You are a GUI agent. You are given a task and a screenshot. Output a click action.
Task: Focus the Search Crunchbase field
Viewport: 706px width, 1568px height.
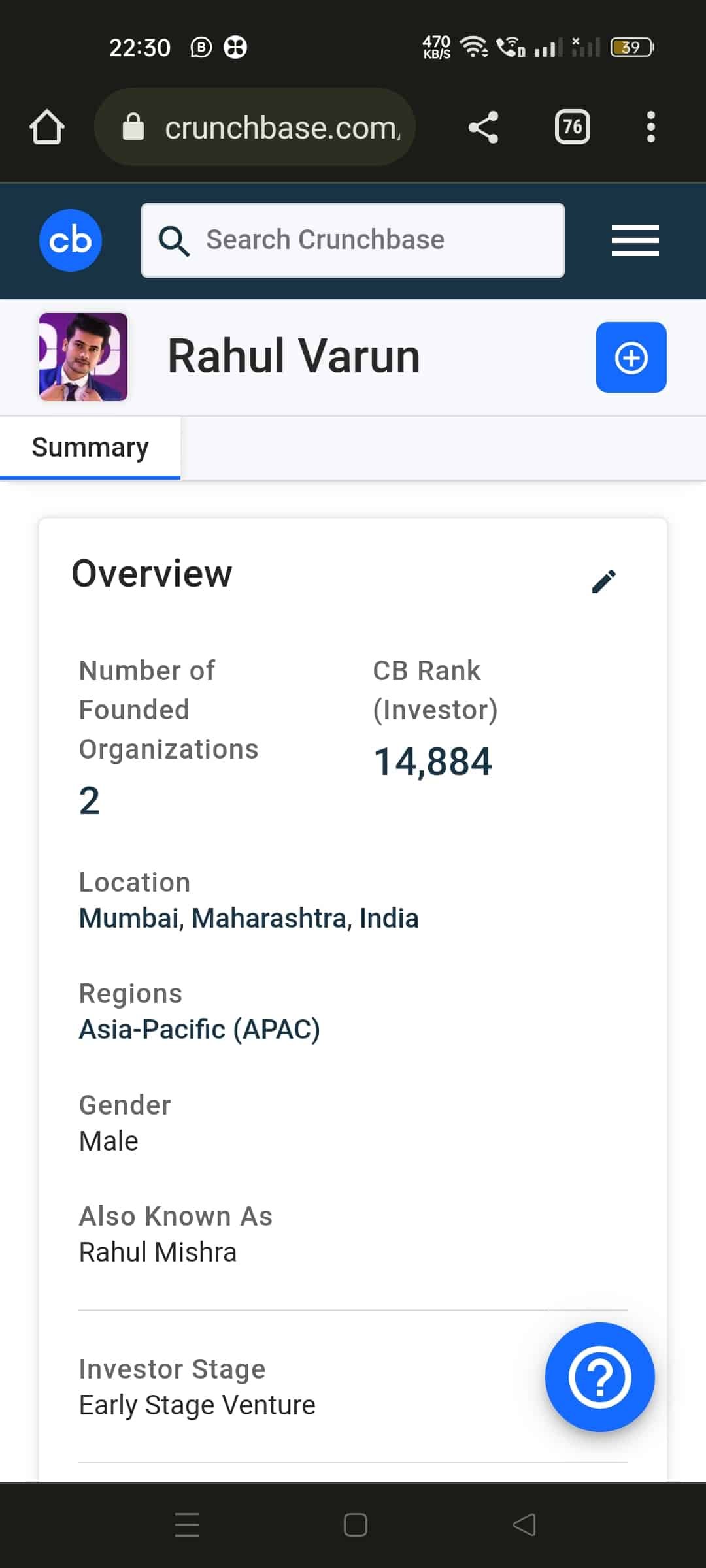tap(353, 240)
